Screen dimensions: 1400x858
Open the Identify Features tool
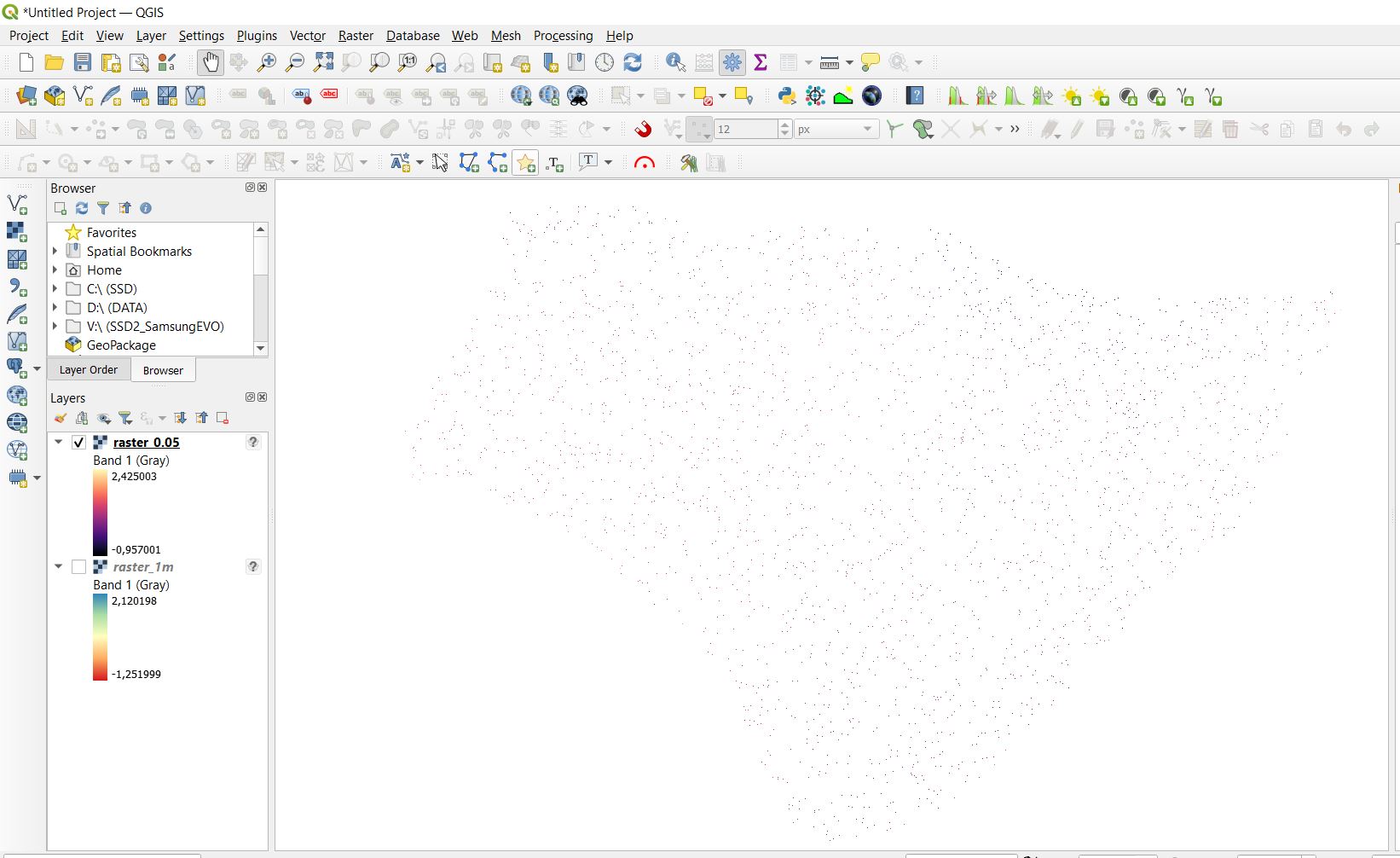click(x=675, y=62)
